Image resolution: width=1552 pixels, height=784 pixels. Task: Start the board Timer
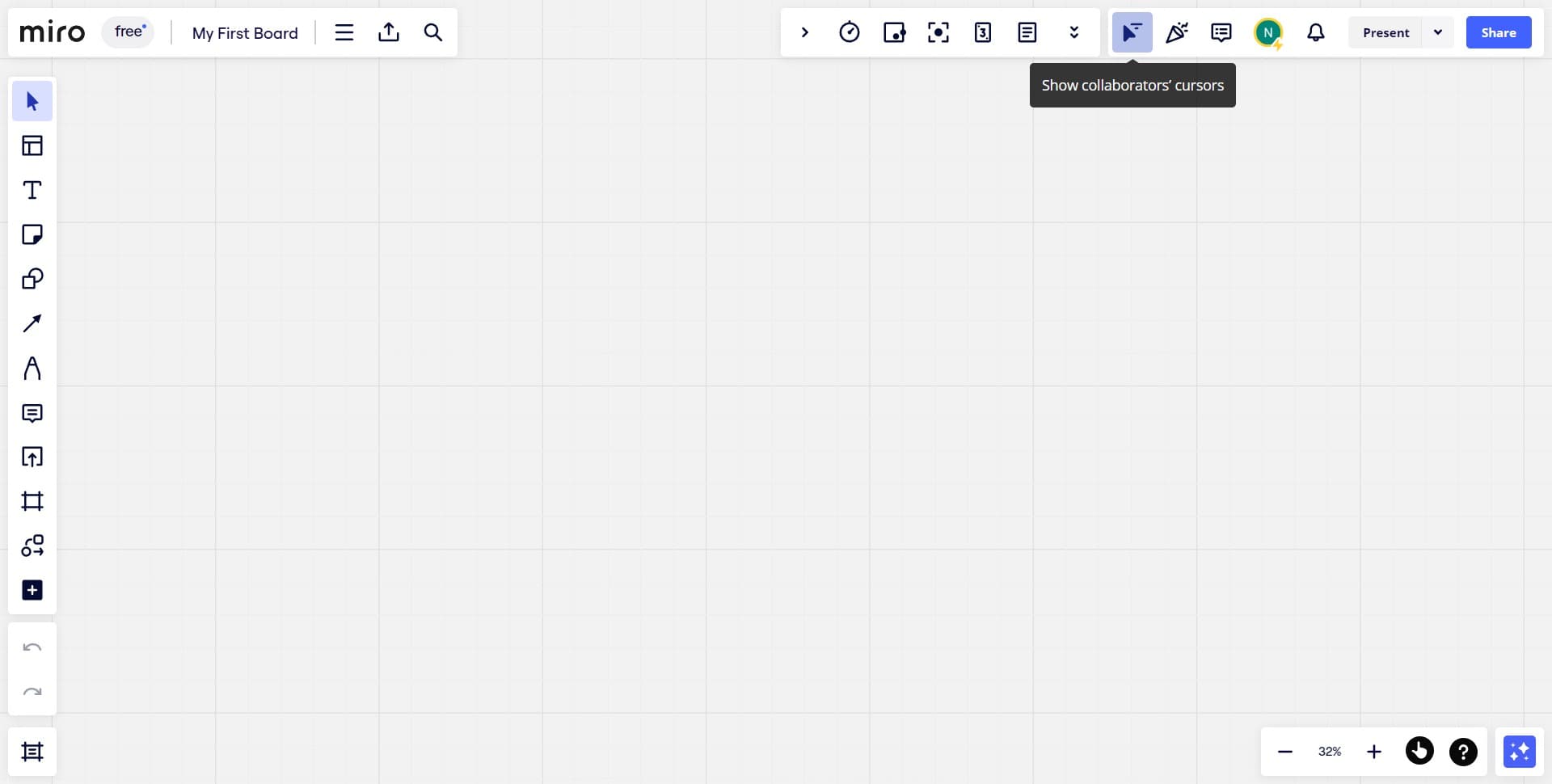tap(850, 32)
